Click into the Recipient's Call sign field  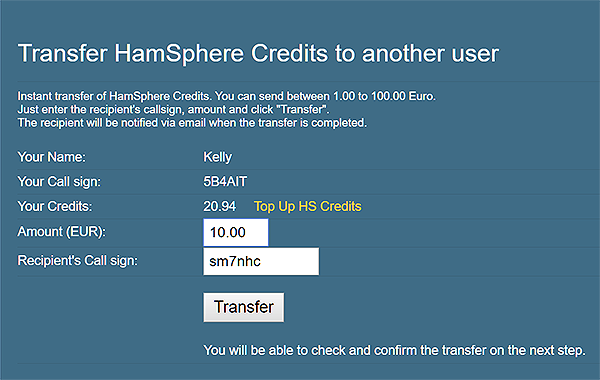pyautogui.click(x=261, y=261)
